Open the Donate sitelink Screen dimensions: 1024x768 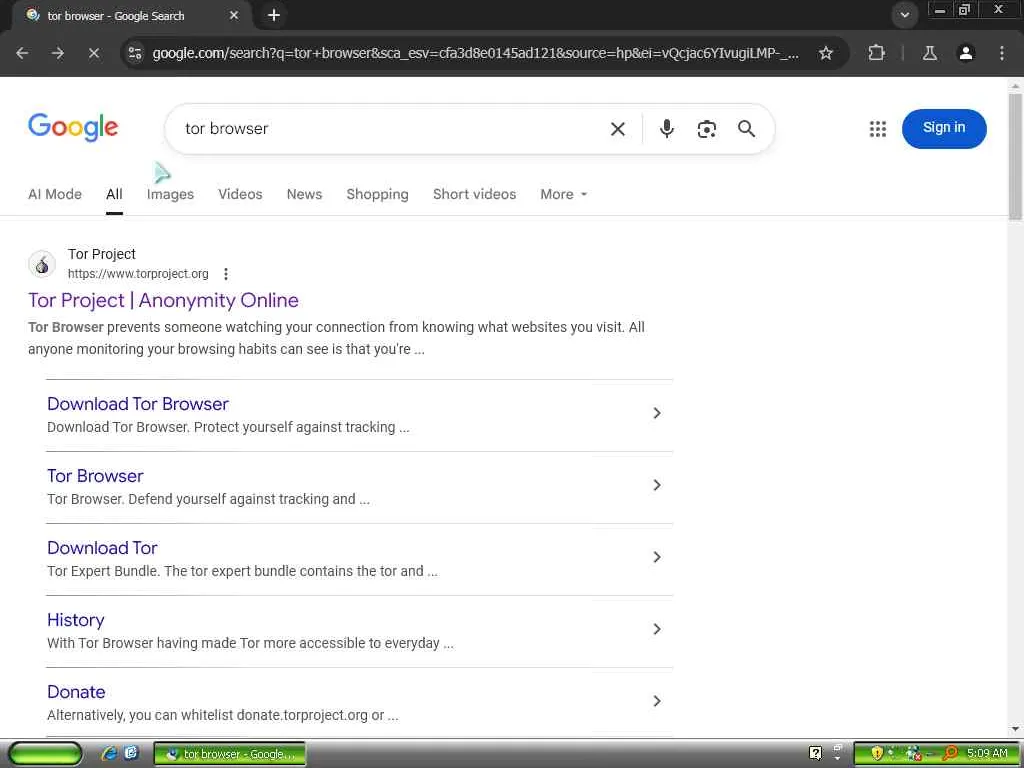[x=76, y=692]
